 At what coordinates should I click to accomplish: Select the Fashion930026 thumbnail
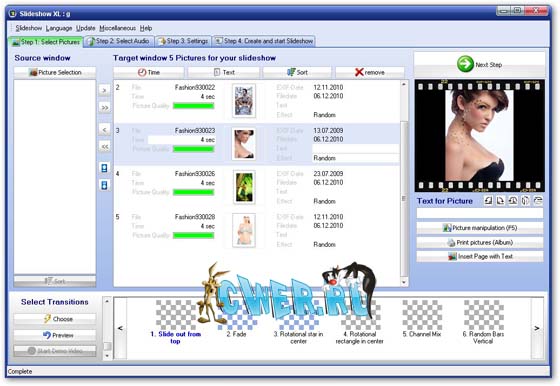tap(244, 187)
